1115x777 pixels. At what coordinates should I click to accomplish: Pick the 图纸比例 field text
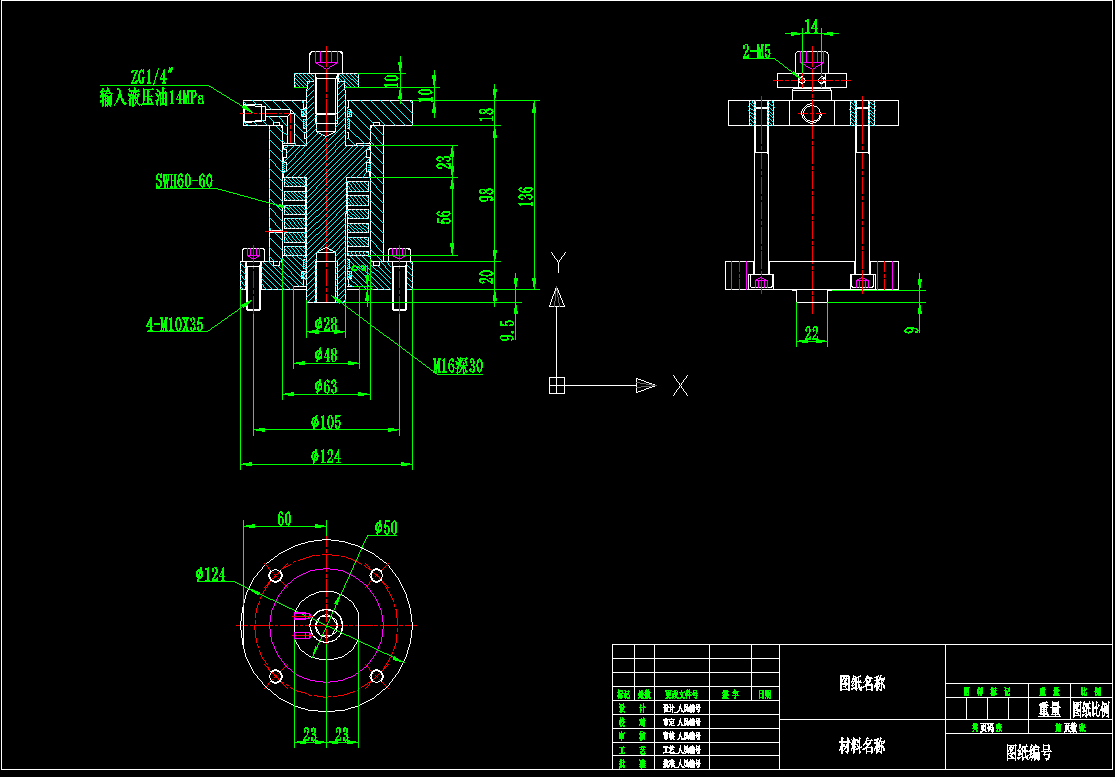[1092, 709]
